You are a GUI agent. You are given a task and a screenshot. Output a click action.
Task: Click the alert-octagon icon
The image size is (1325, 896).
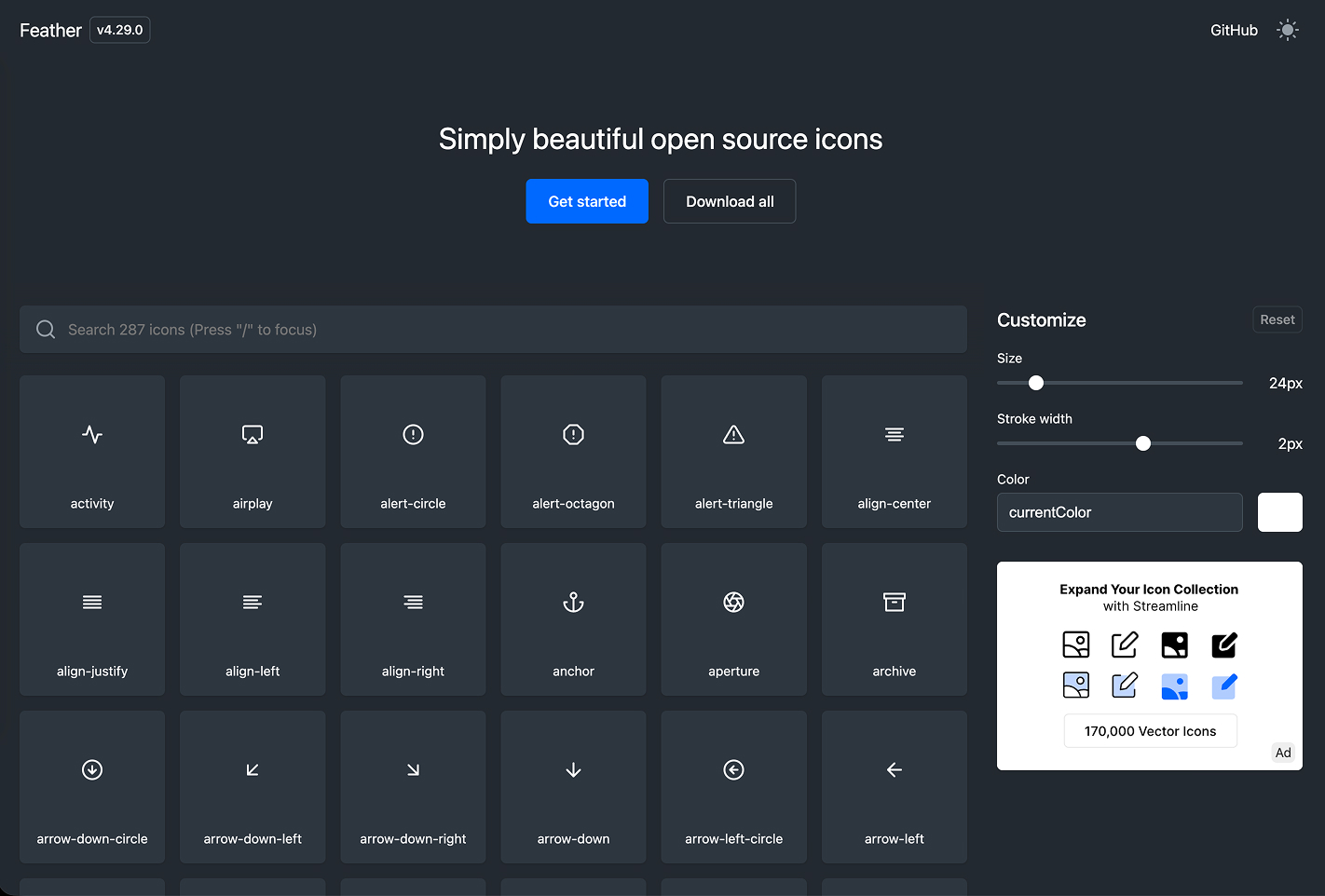[573, 452]
